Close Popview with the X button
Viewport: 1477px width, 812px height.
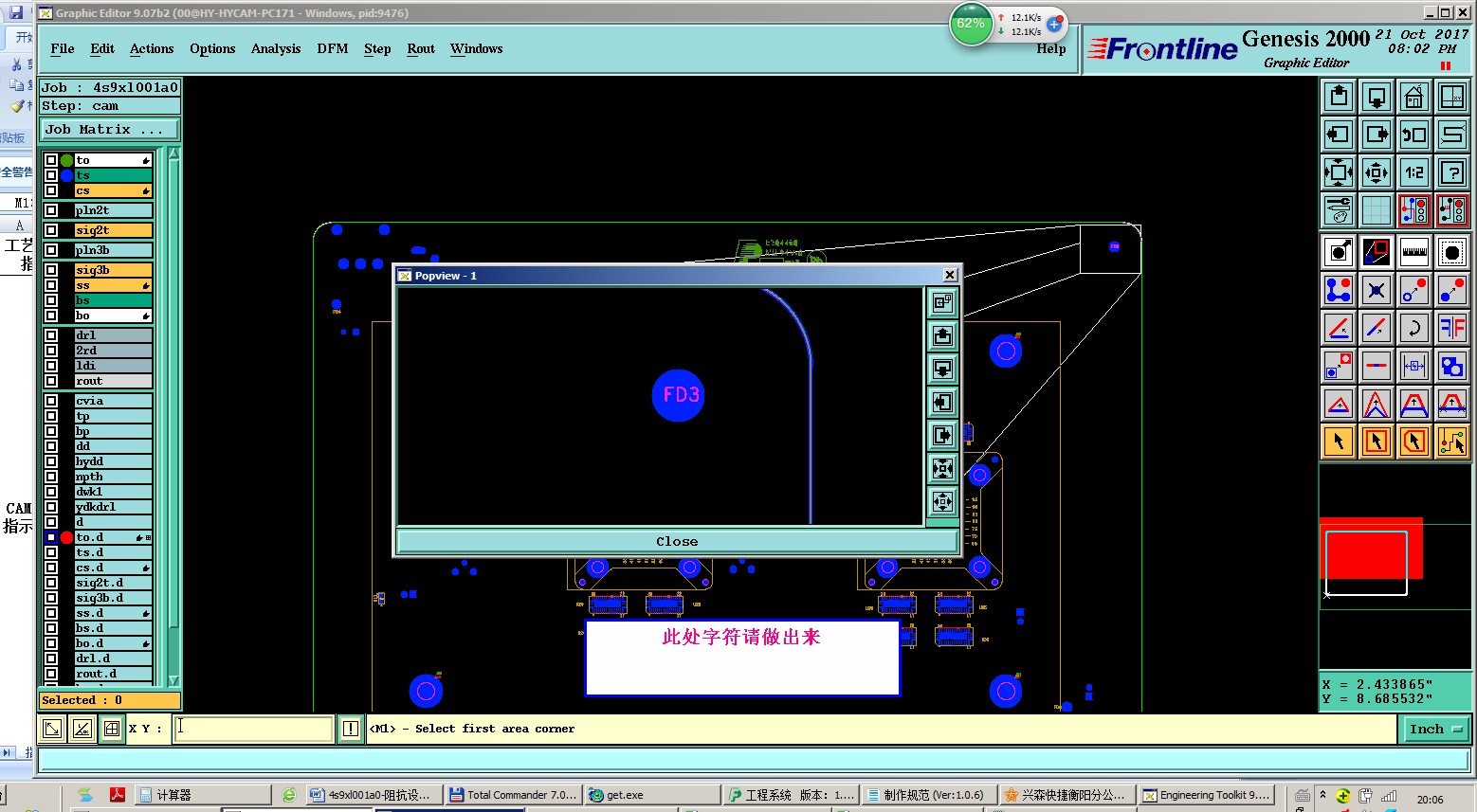click(x=950, y=275)
